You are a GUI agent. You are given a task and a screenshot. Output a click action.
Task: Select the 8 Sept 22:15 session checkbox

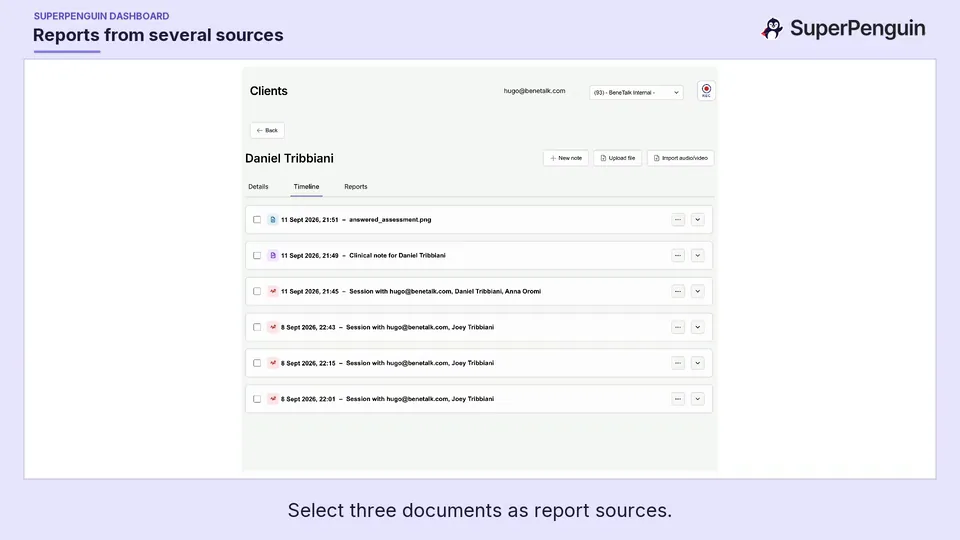(x=257, y=363)
